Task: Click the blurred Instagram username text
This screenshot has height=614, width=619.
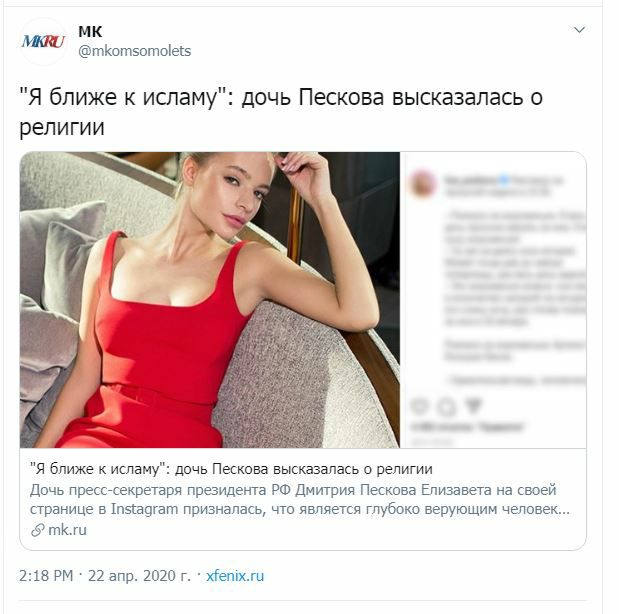Action: point(471,180)
